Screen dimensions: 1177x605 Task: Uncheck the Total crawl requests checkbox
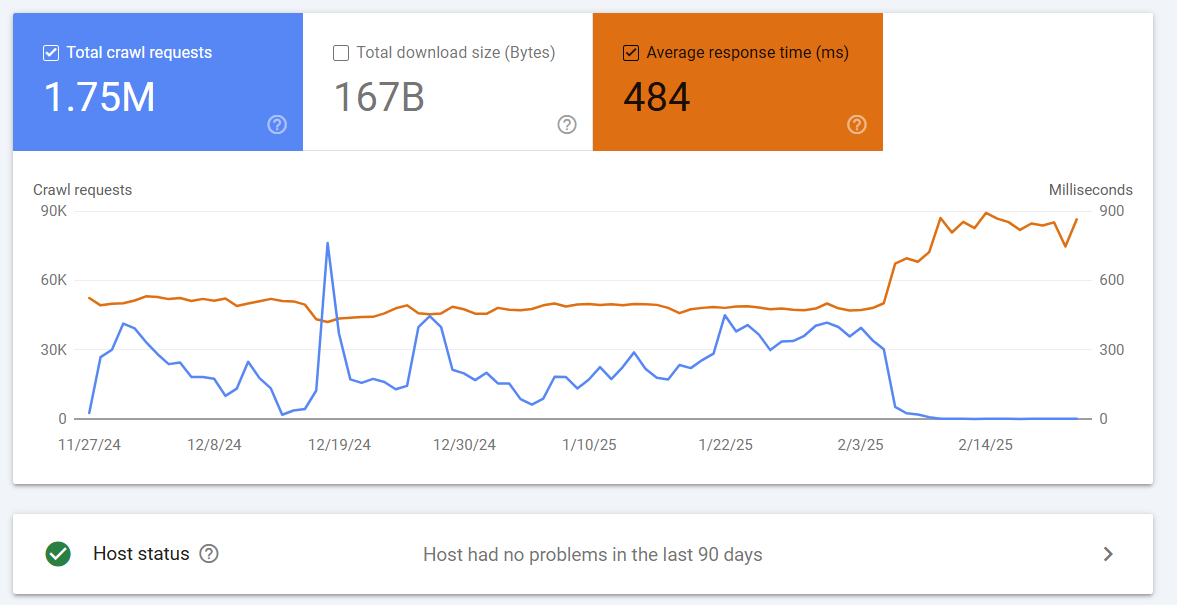click(x=50, y=52)
